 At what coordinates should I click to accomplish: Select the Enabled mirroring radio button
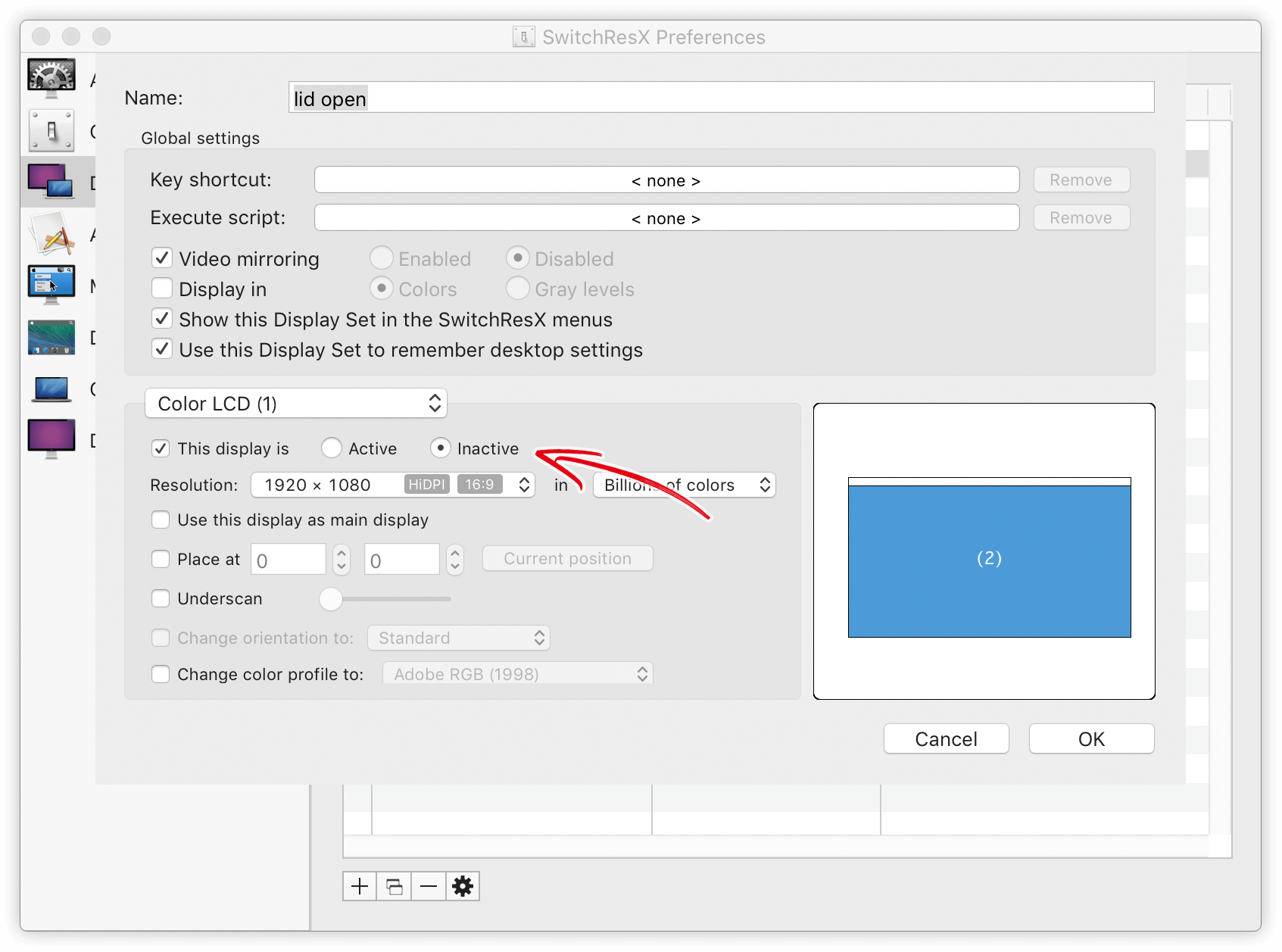tap(382, 258)
